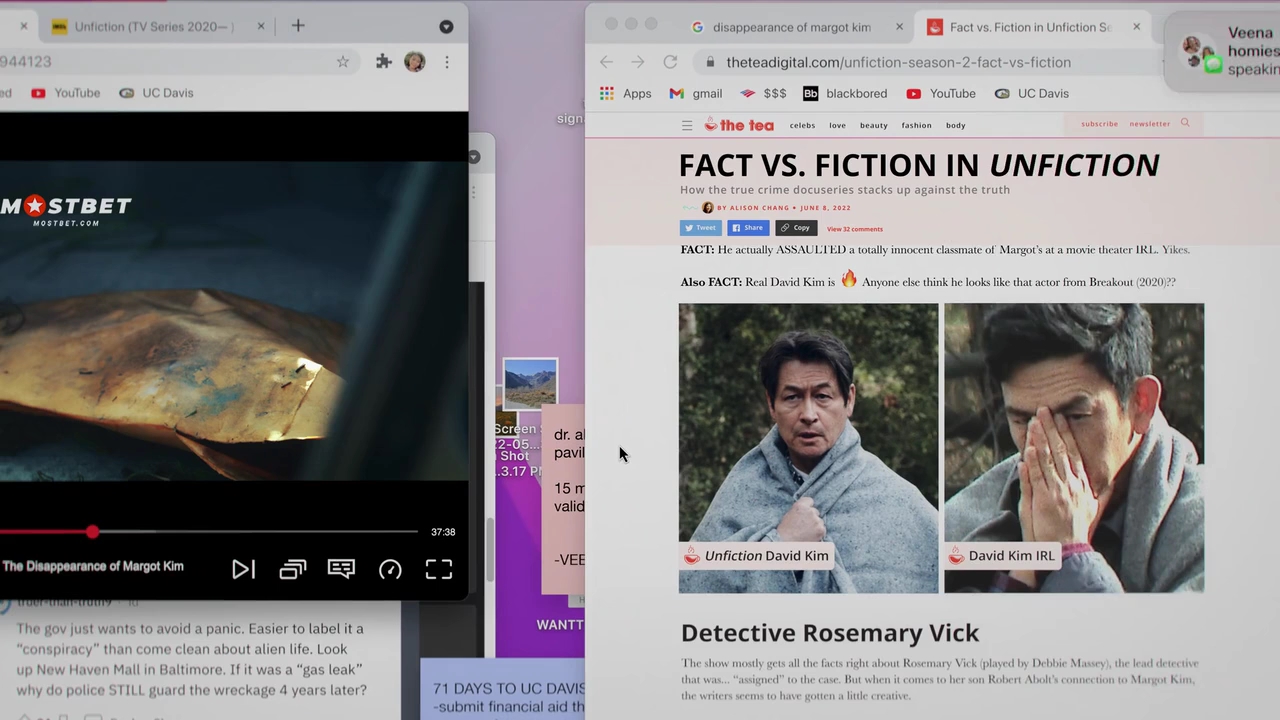Click subscribe link on the tea header
Viewport: 1280px width, 720px height.
(1099, 124)
